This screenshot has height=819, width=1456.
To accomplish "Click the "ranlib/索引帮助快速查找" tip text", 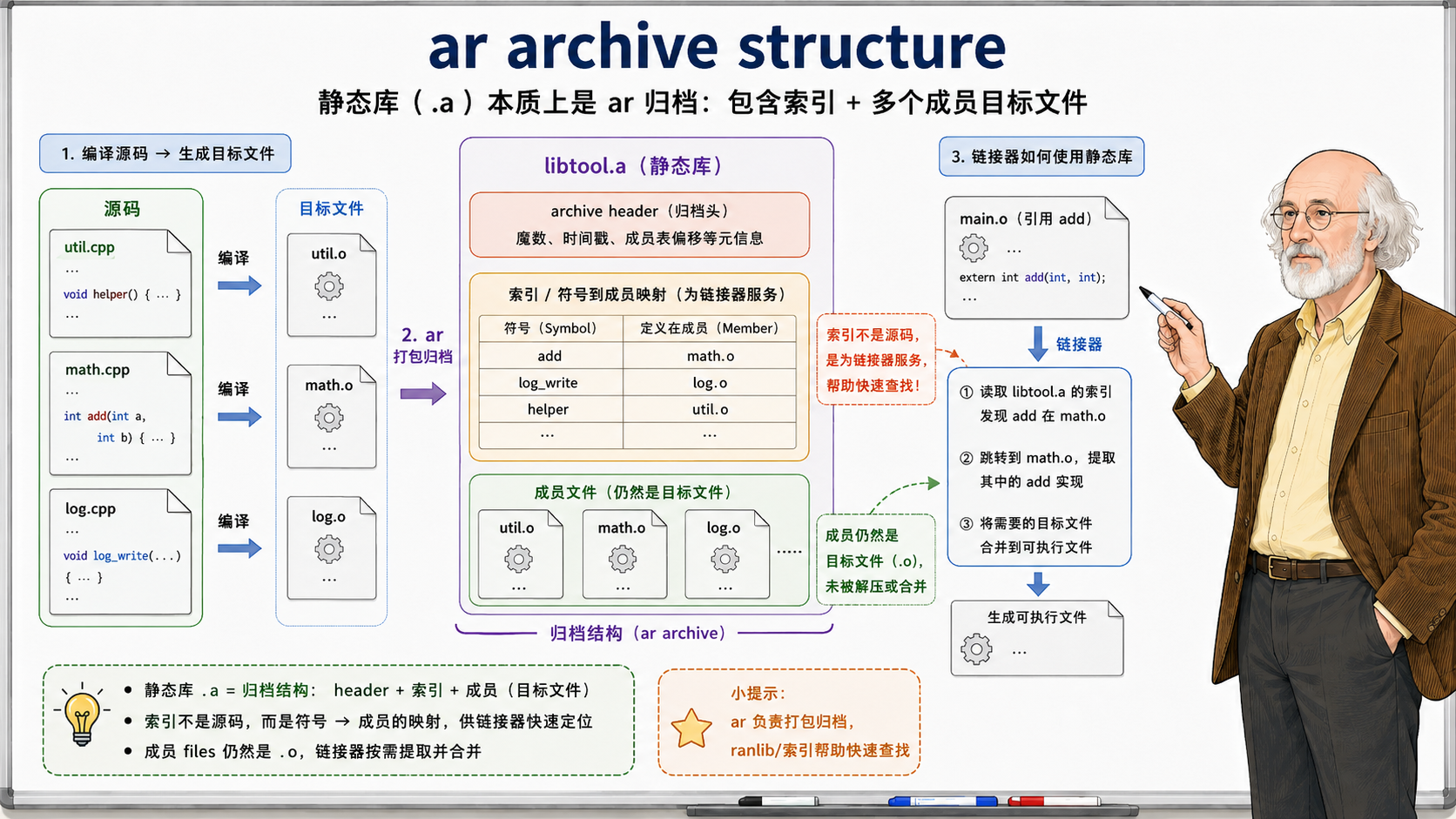I will (x=820, y=750).
